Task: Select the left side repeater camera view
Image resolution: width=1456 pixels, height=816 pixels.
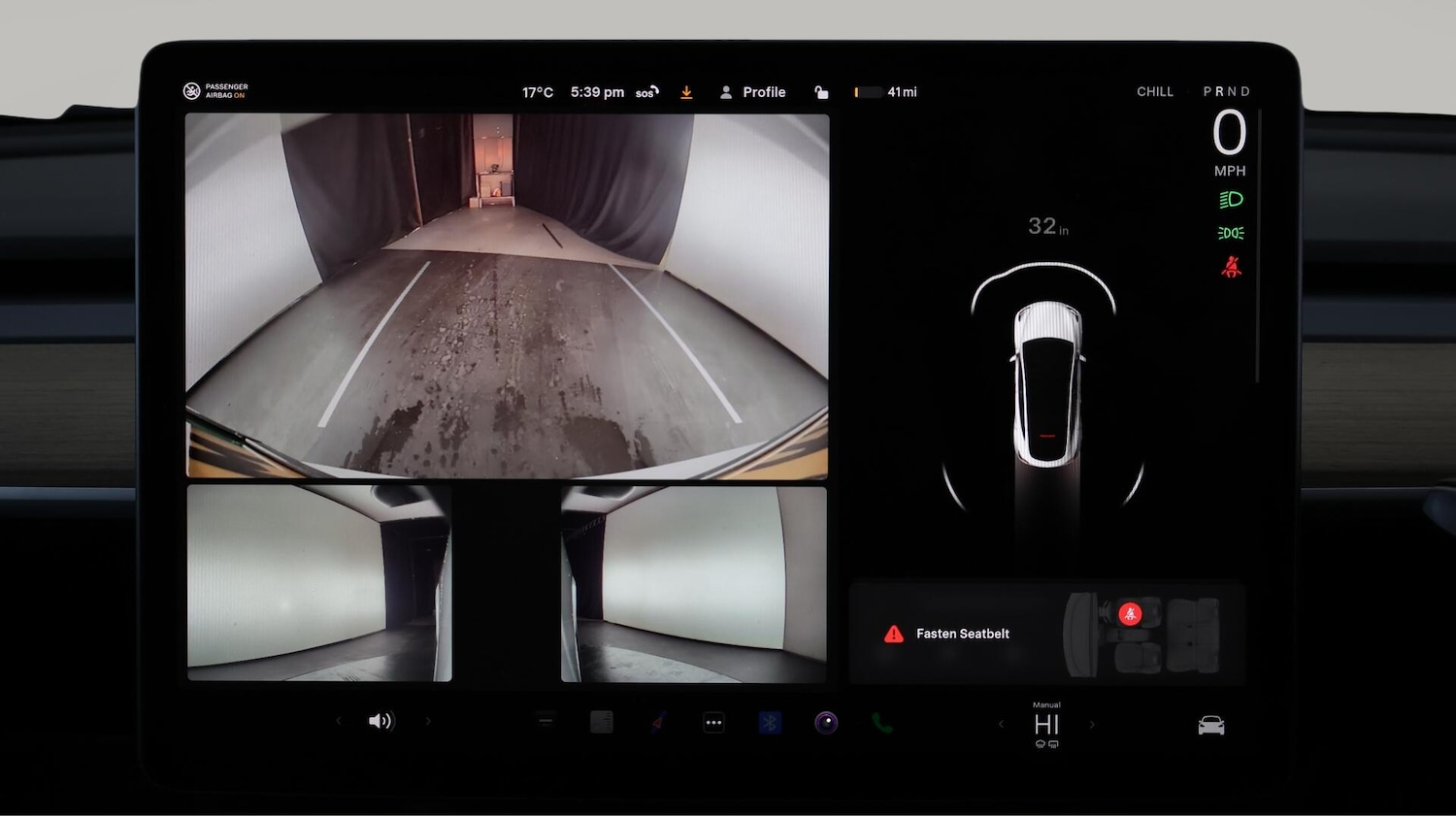Action: (319, 583)
